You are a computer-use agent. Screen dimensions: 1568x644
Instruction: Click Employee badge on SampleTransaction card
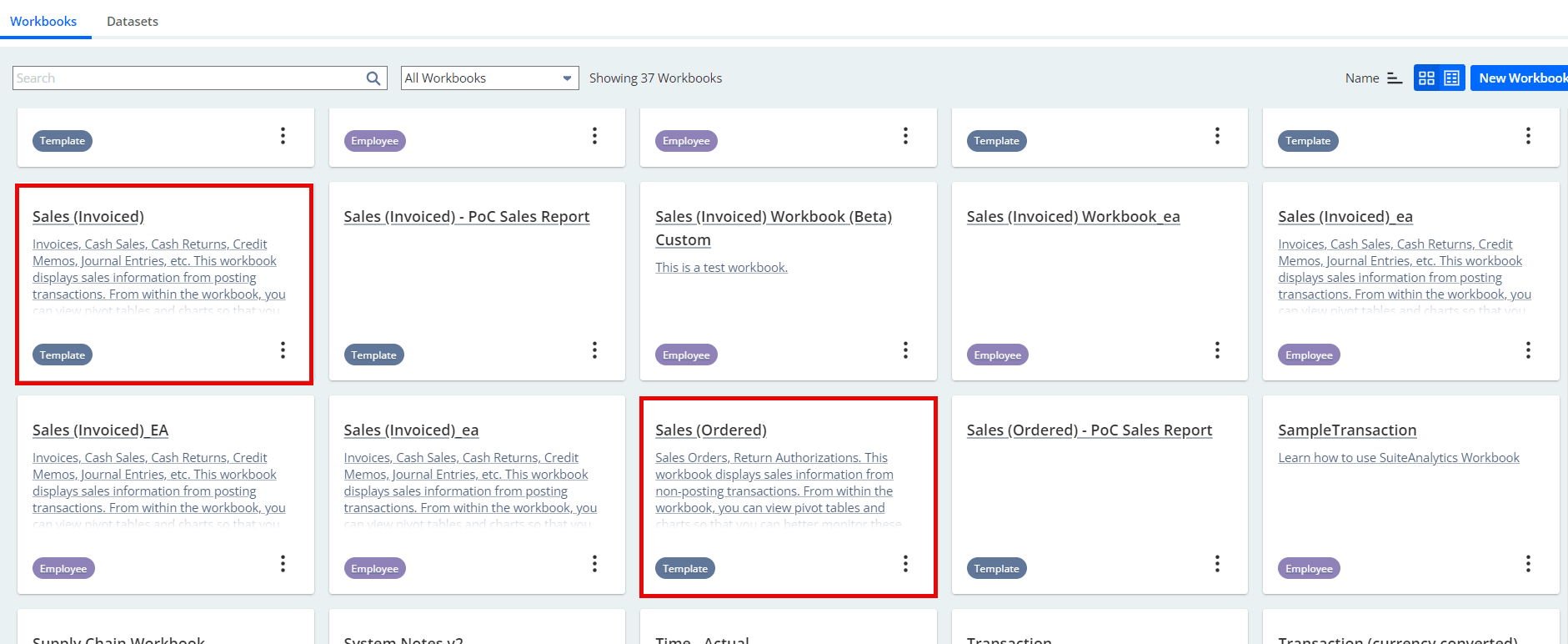tap(1309, 568)
